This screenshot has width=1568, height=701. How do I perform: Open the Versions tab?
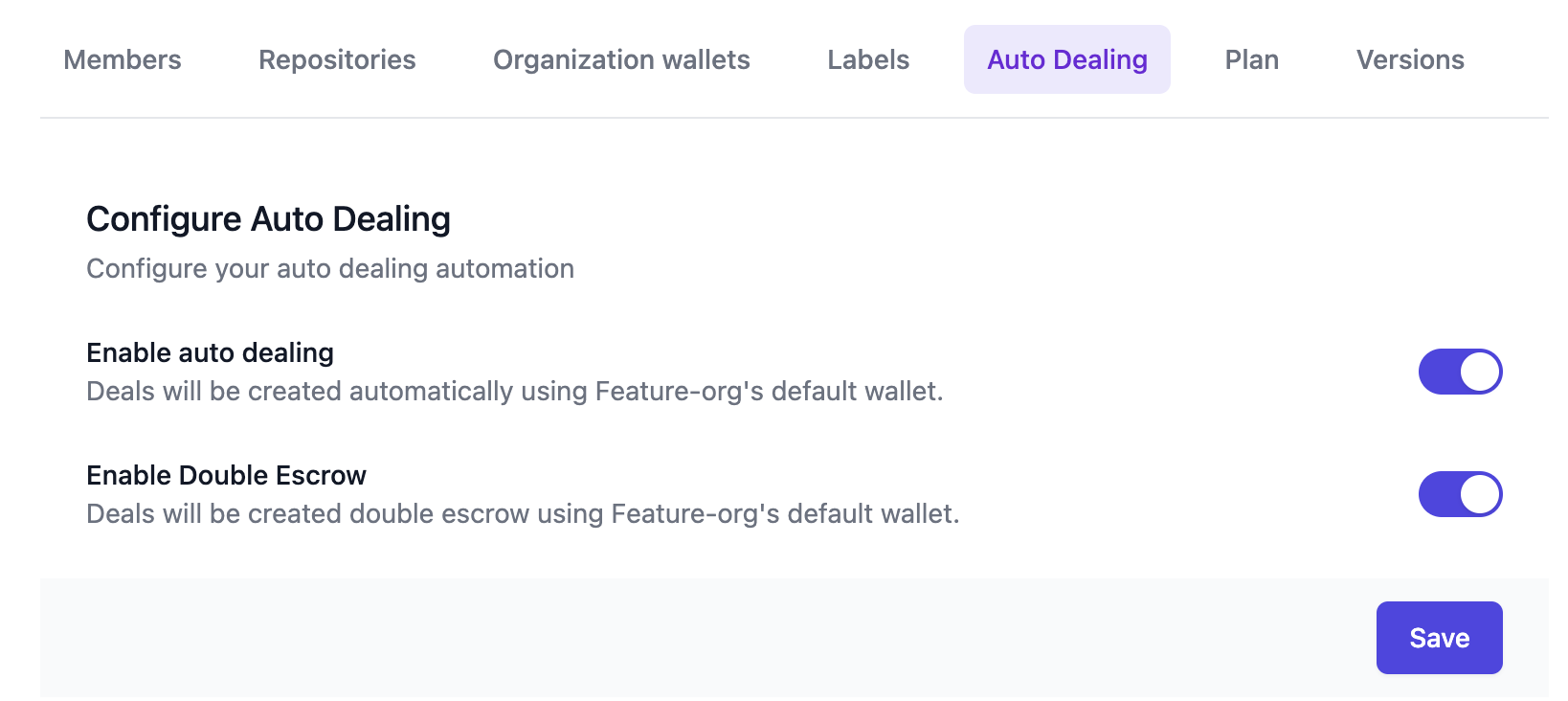(1410, 59)
